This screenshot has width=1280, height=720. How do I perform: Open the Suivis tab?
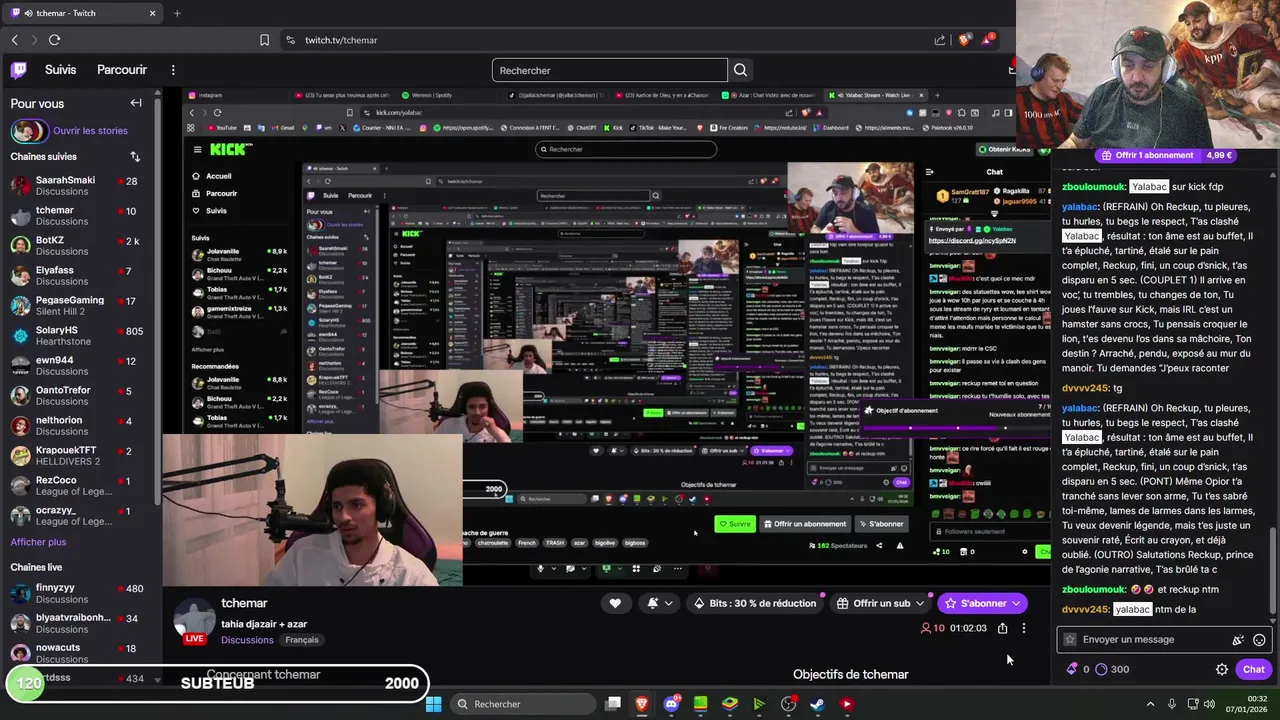[60, 70]
